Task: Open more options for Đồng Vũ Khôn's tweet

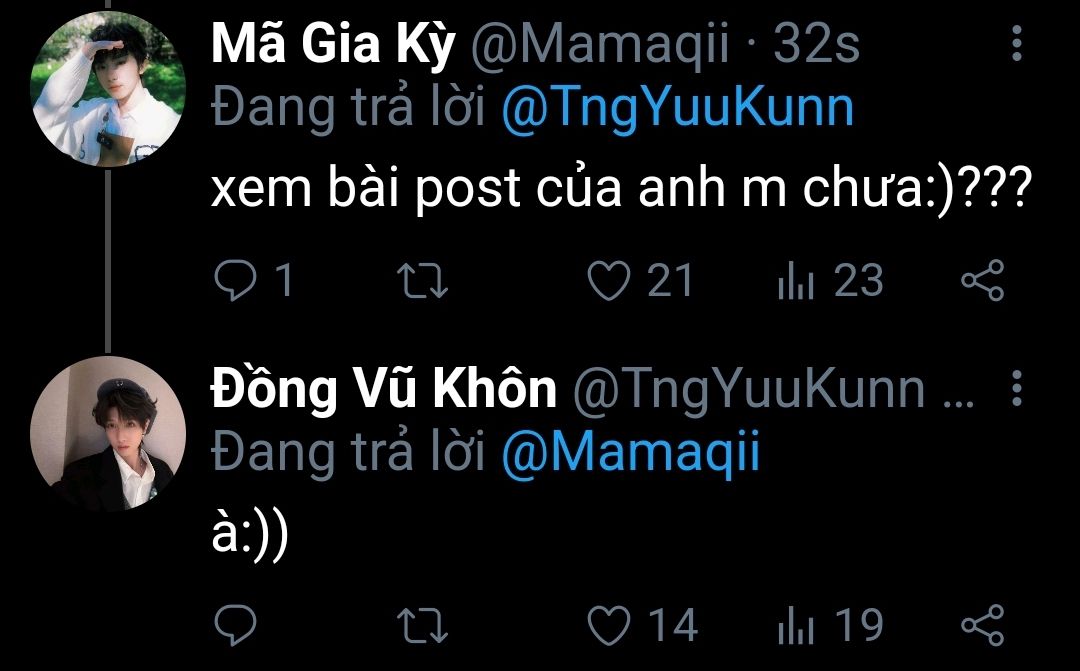Action: coord(1017,388)
